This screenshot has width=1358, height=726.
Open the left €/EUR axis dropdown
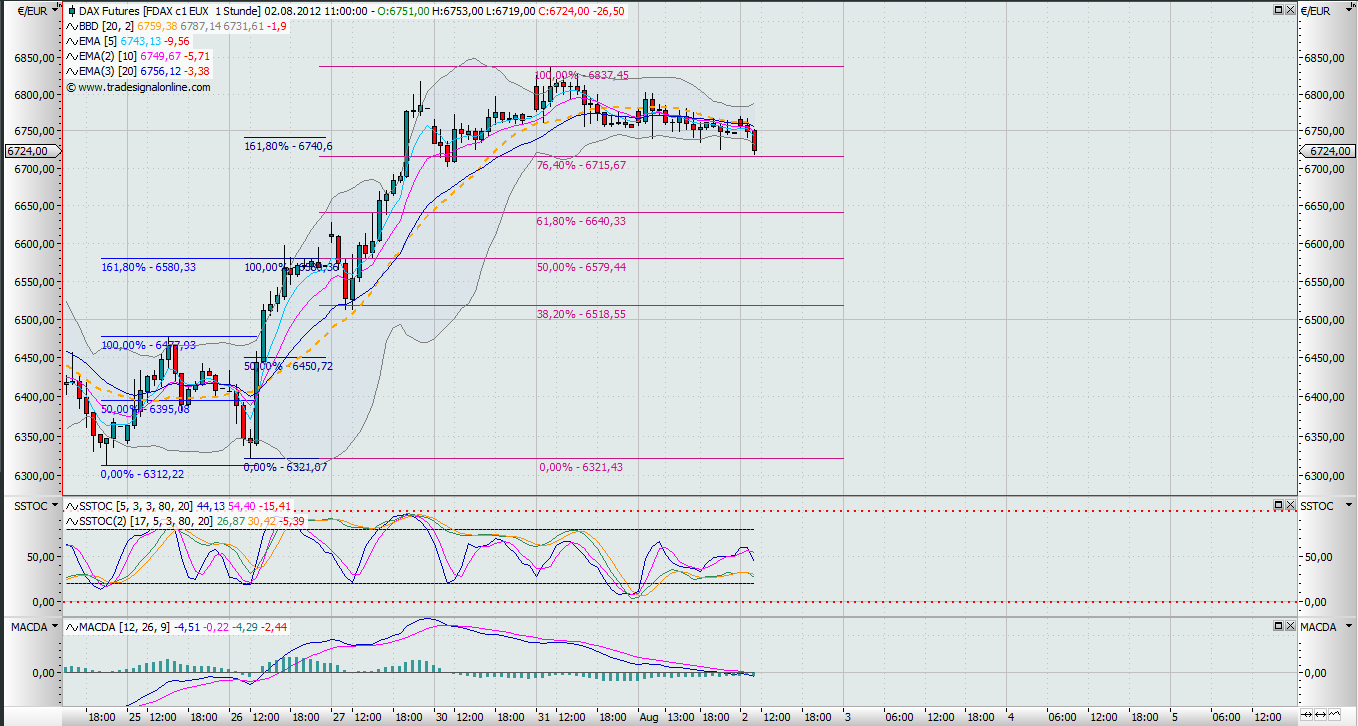click(53, 10)
